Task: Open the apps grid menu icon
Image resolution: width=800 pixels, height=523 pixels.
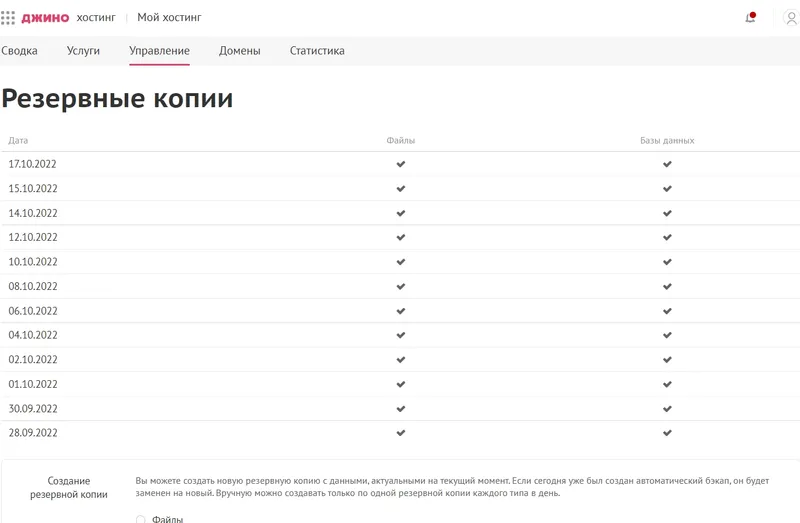Action: [x=8, y=18]
